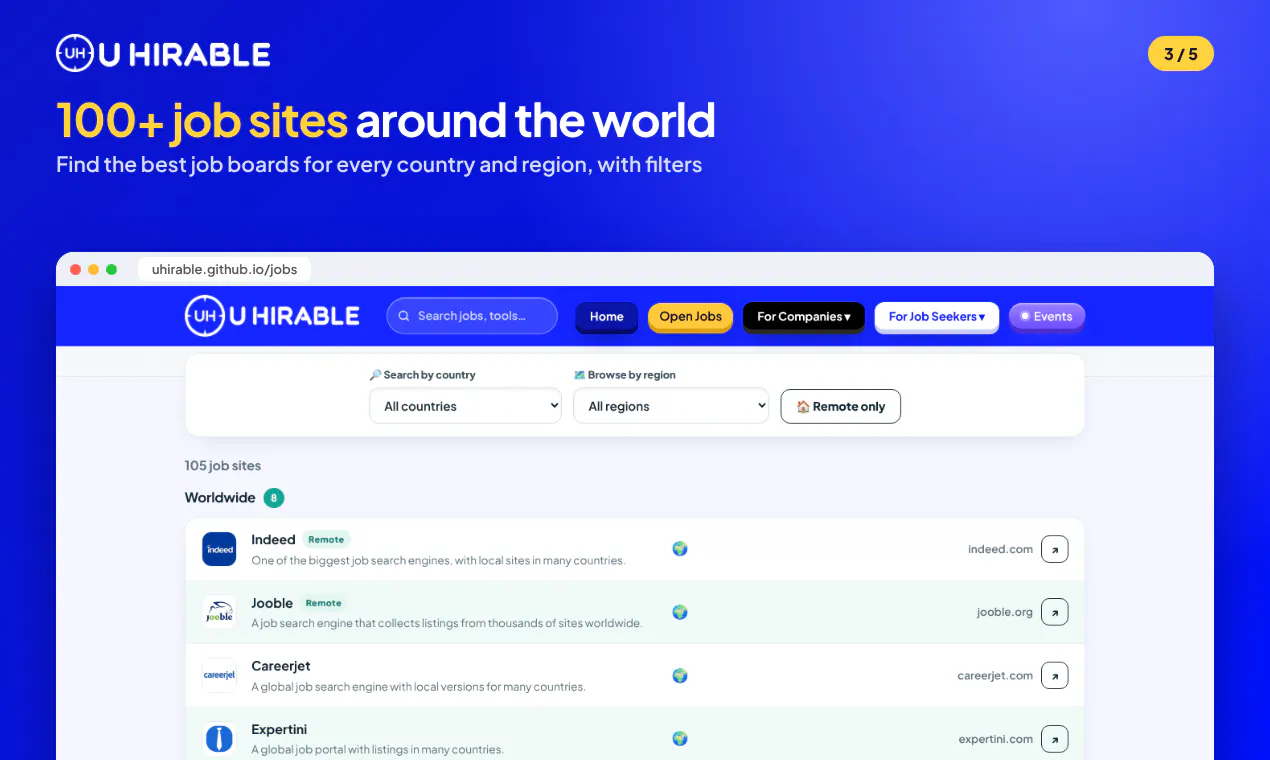Go to the Home page
Viewport: 1270px width, 760px height.
coord(607,316)
